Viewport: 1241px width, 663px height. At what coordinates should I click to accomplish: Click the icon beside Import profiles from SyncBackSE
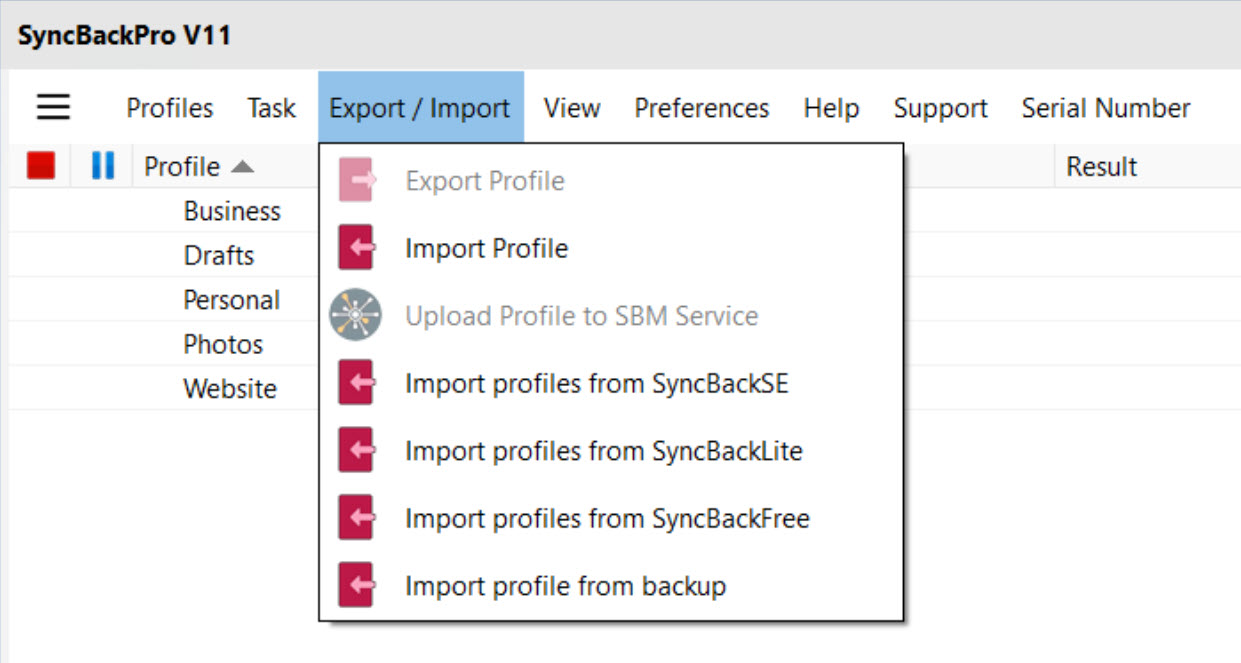(x=356, y=383)
